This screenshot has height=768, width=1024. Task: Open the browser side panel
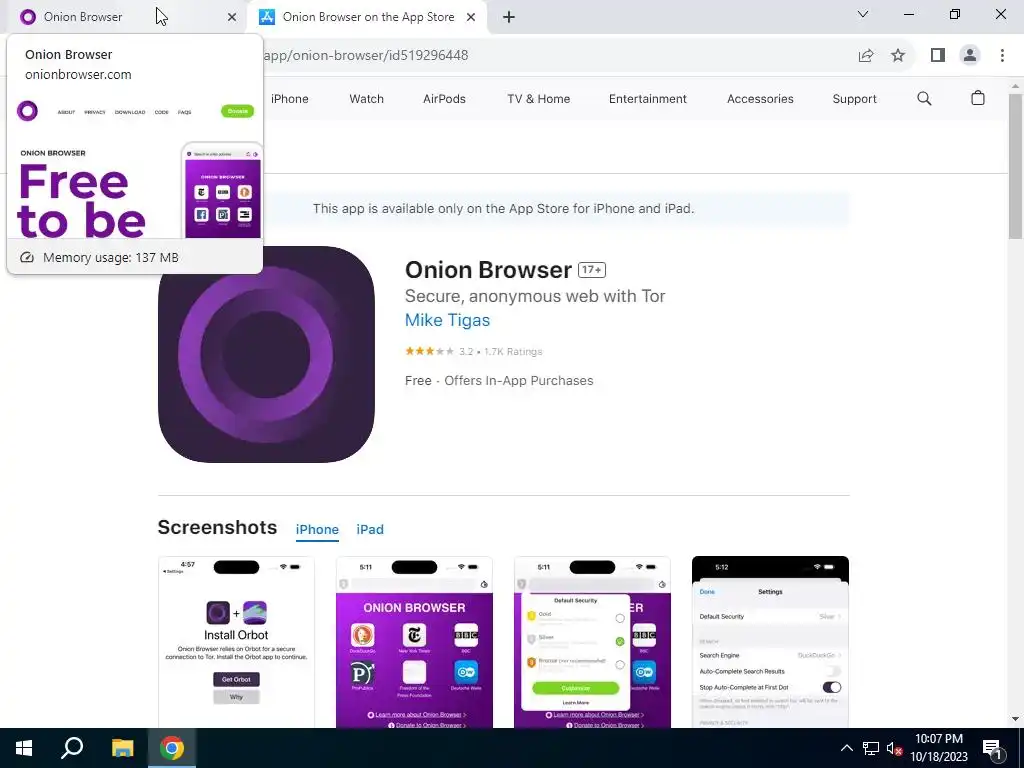click(x=938, y=56)
